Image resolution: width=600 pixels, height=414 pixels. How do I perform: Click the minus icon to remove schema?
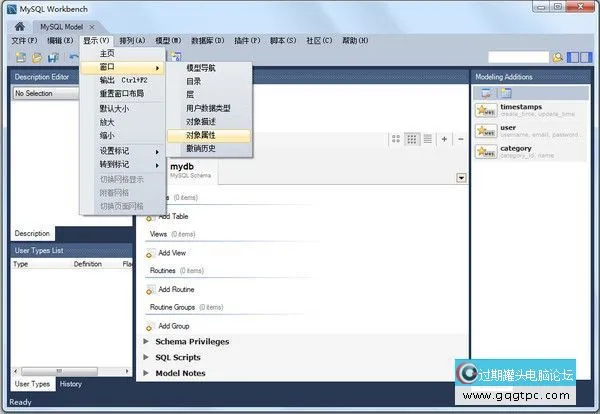click(459, 139)
